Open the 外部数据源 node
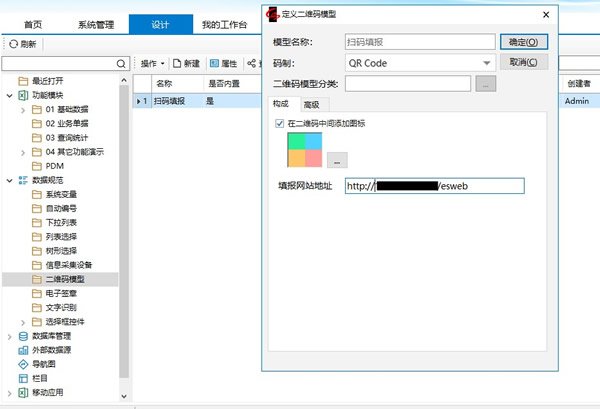This screenshot has height=409, width=600. 53,350
